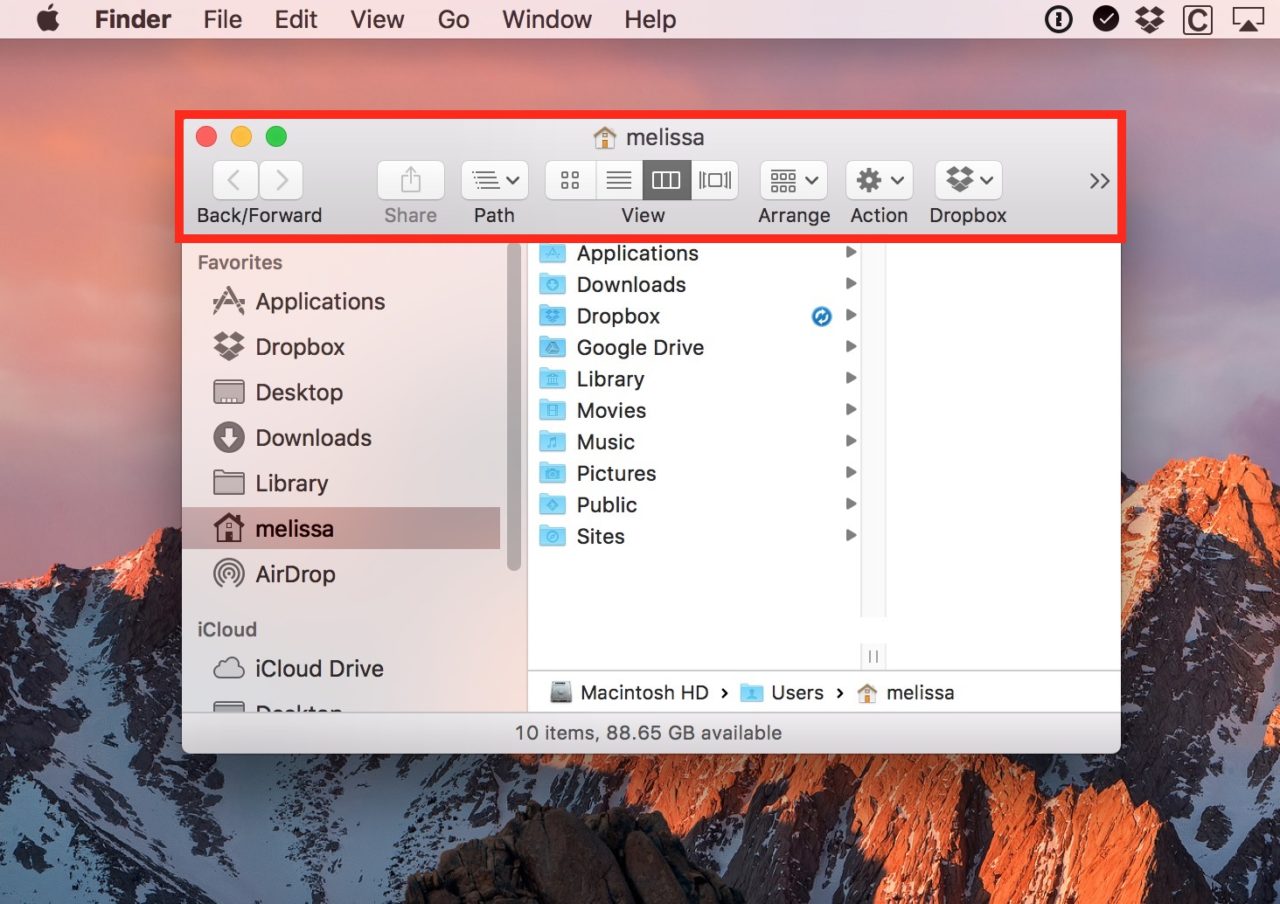The height and width of the screenshot is (904, 1280).
Task: Click the Dropbox menu bar icon
Action: [1150, 18]
